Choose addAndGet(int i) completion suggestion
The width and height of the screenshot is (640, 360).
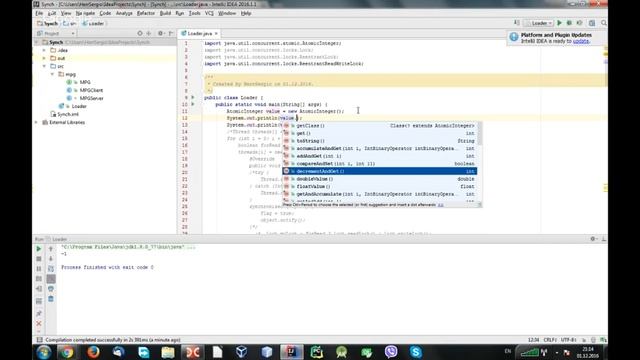[380, 156]
